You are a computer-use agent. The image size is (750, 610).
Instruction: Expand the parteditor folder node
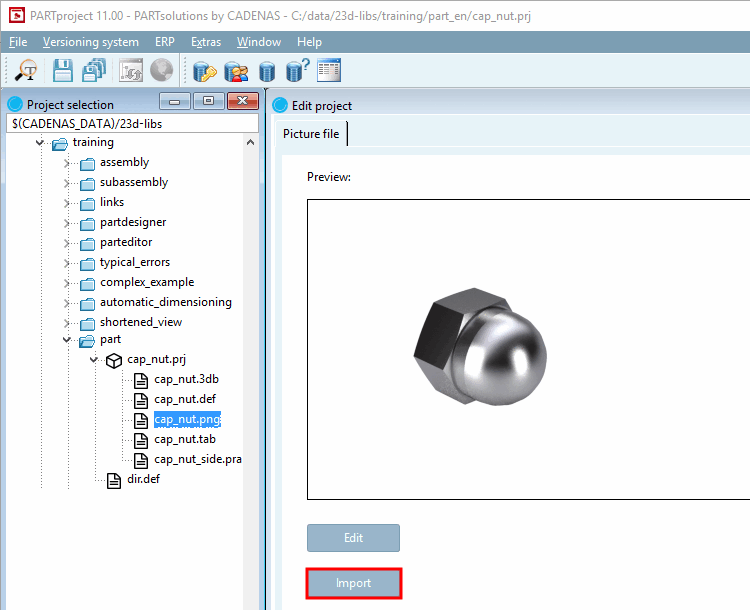[x=66, y=244]
